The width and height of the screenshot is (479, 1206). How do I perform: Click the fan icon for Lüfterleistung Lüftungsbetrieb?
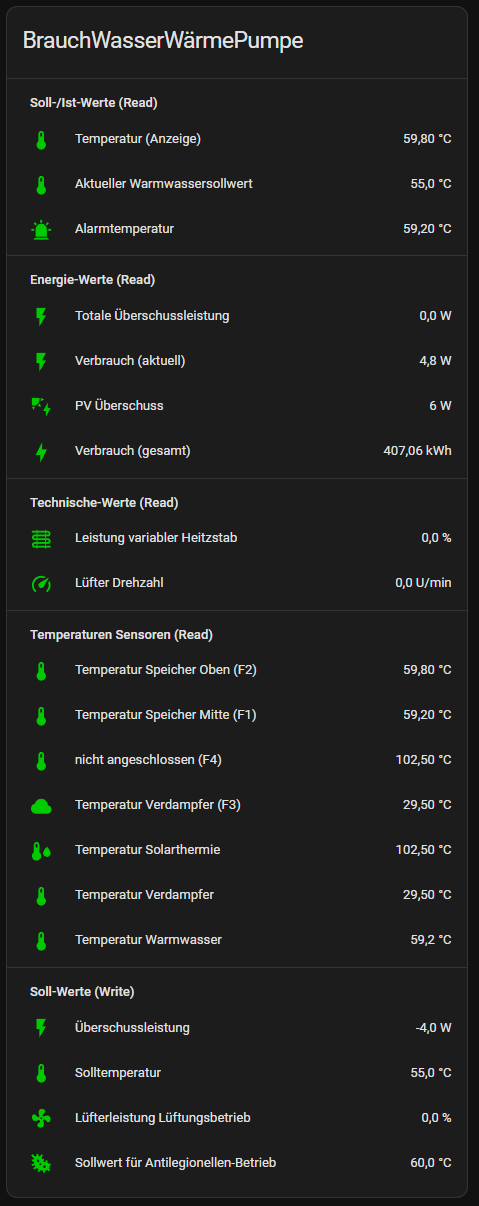pos(41,1118)
